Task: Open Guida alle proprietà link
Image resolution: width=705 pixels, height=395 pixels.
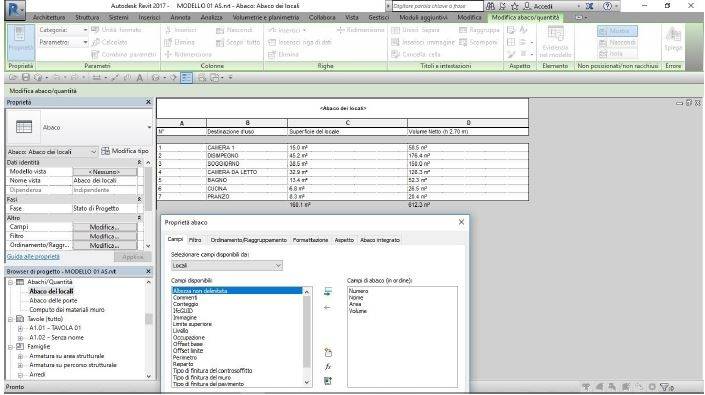Action: 33,257
